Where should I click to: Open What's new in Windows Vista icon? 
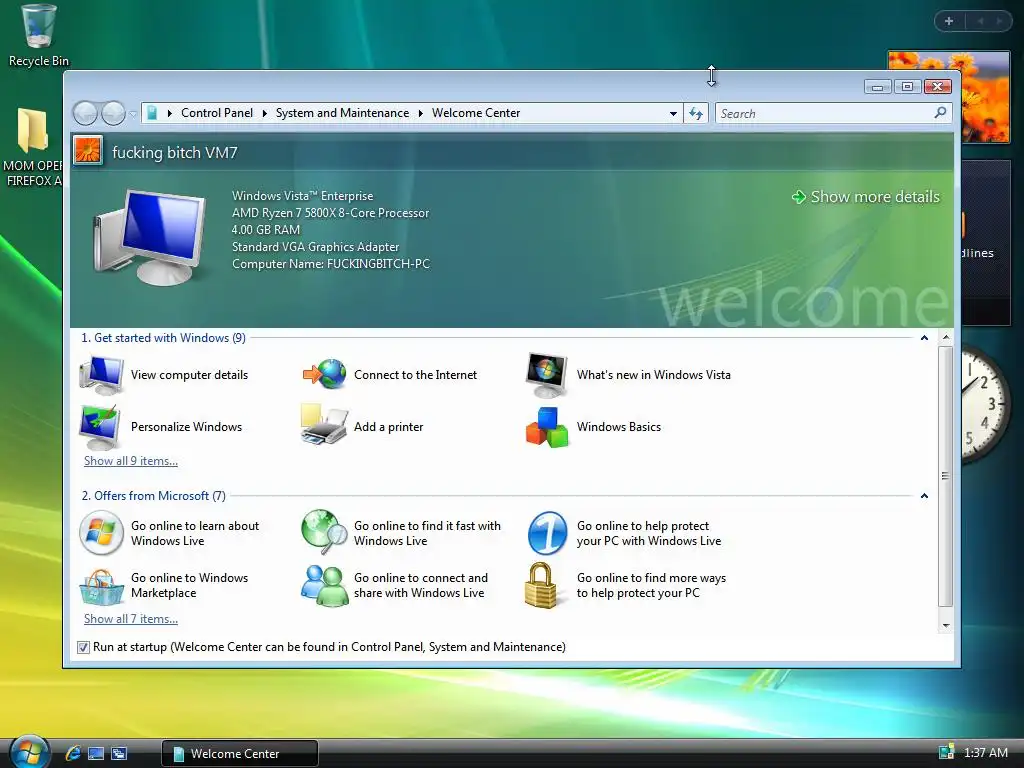[x=547, y=375]
